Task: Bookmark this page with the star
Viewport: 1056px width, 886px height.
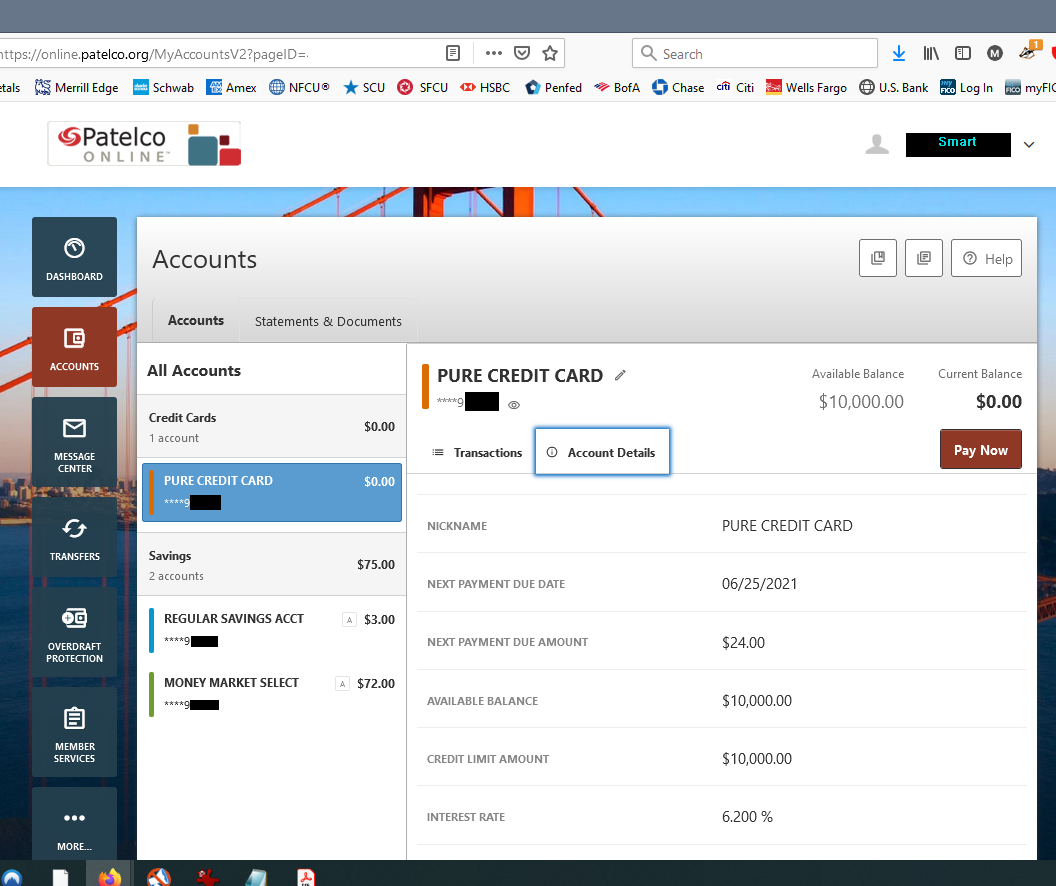Action: [549, 53]
